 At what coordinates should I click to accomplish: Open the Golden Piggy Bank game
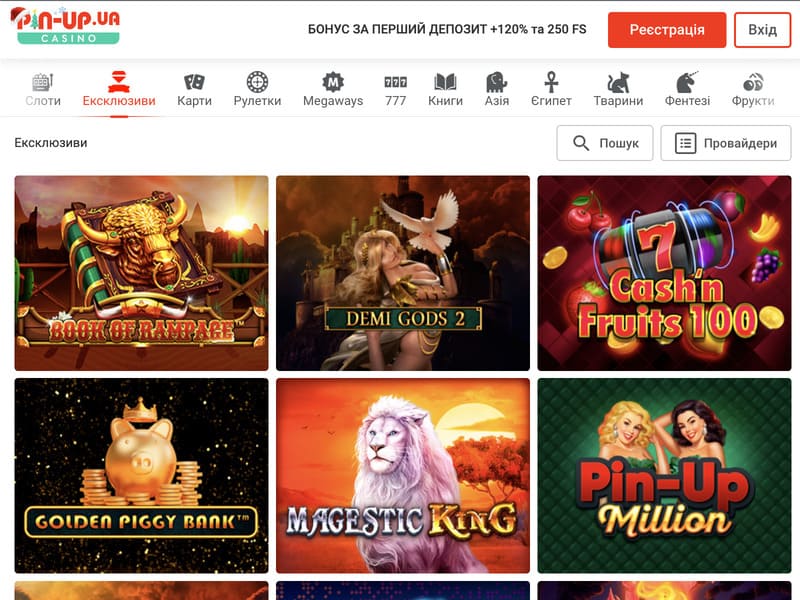point(141,475)
